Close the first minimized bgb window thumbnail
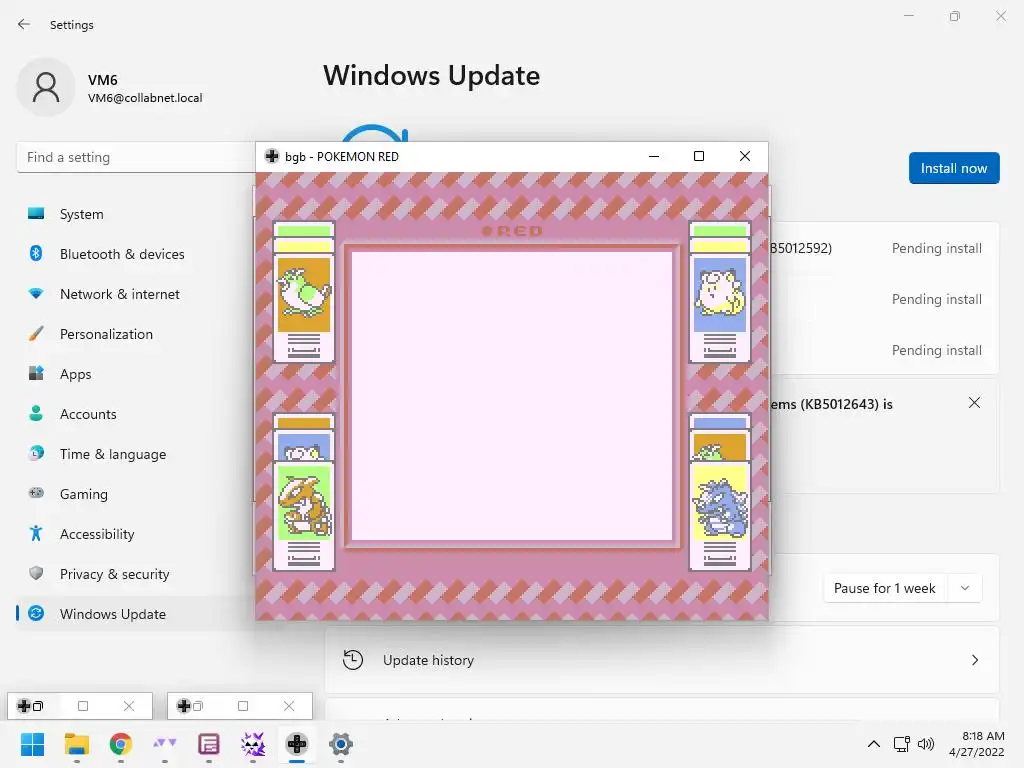 pyautogui.click(x=129, y=706)
